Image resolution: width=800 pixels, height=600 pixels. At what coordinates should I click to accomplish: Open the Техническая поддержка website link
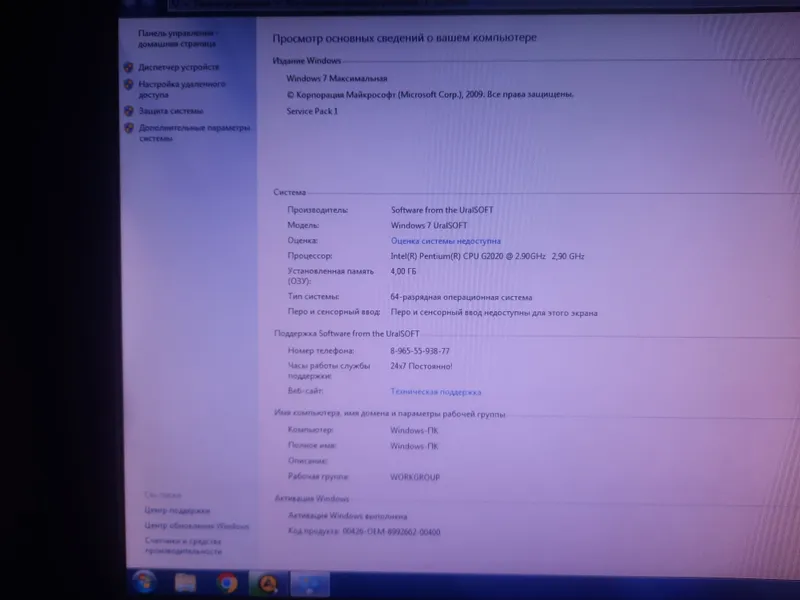click(x=436, y=392)
